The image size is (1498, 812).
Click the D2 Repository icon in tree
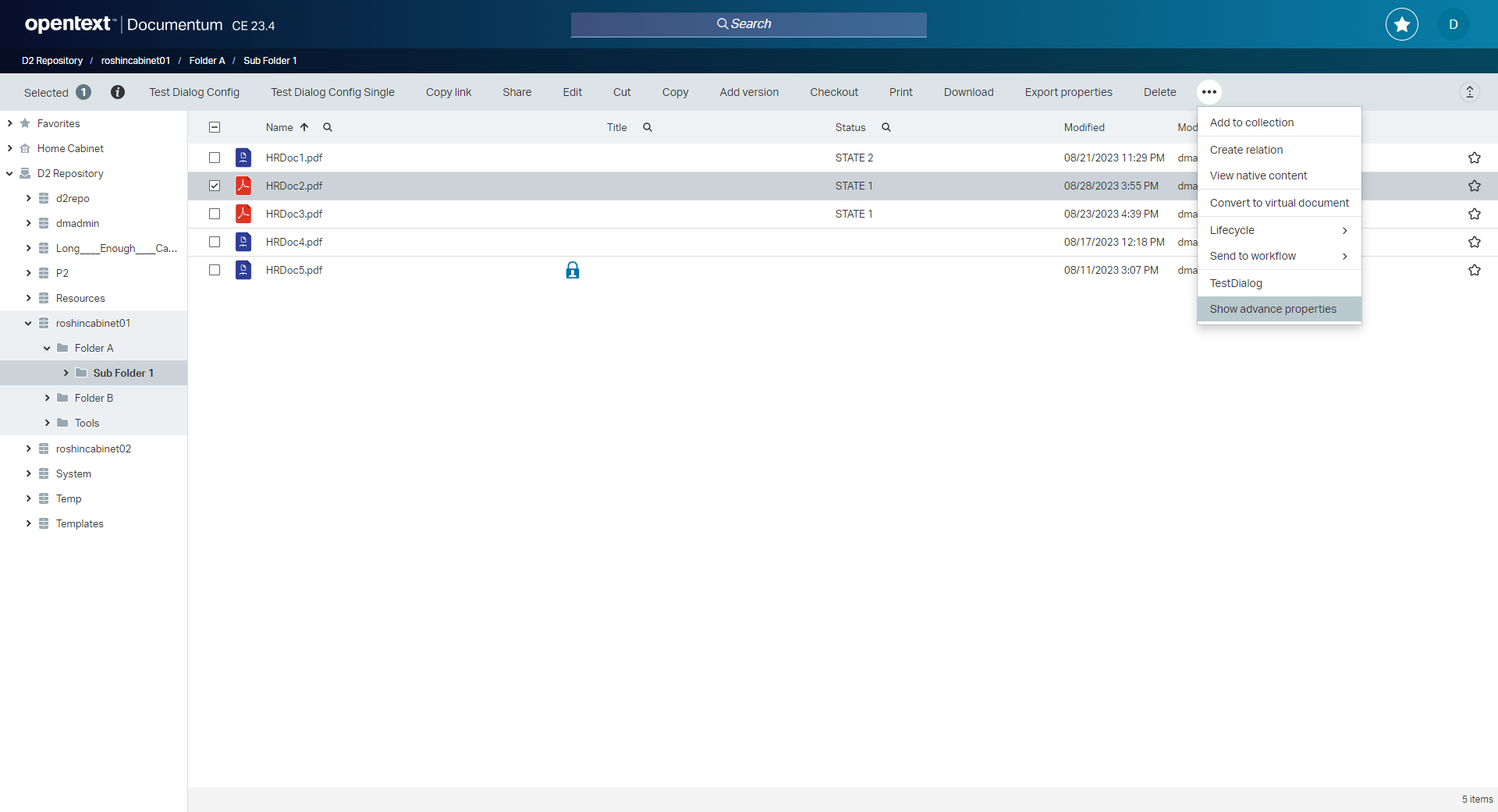coord(25,173)
